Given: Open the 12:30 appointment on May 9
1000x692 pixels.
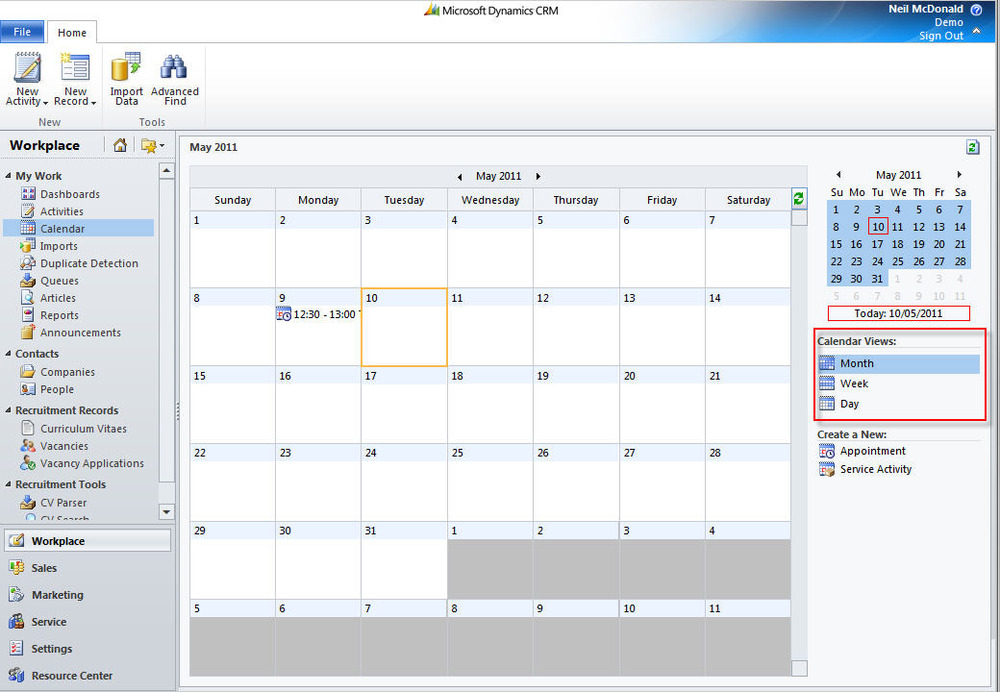Looking at the screenshot, I should pyautogui.click(x=320, y=314).
